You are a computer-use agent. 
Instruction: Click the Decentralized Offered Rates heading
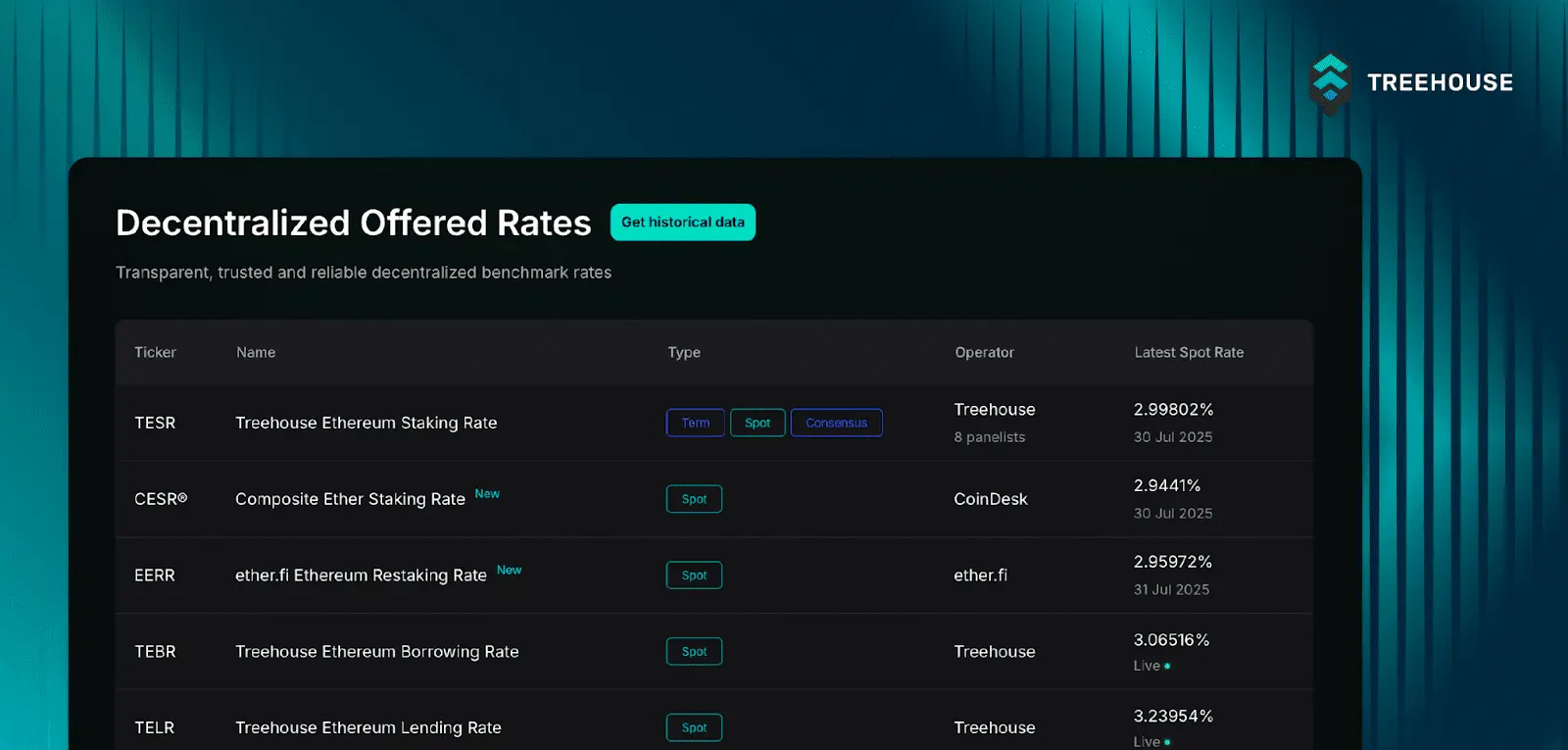pyautogui.click(x=354, y=224)
